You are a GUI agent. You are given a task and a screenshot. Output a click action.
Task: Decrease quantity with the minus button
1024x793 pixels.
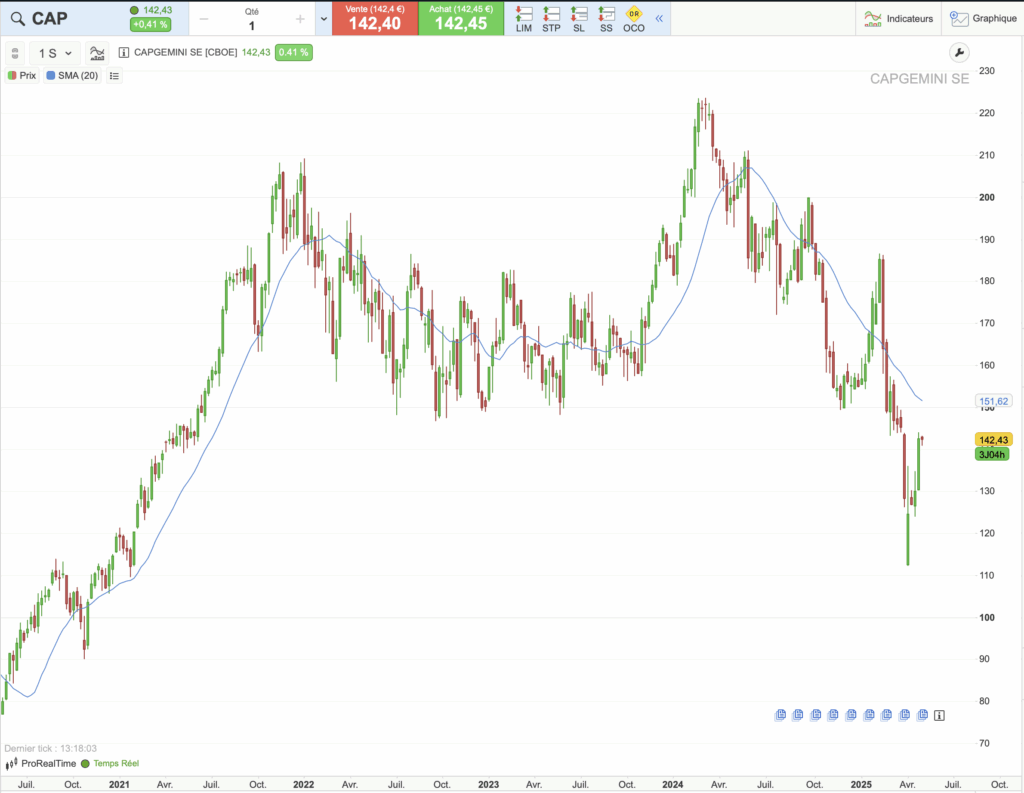[204, 19]
